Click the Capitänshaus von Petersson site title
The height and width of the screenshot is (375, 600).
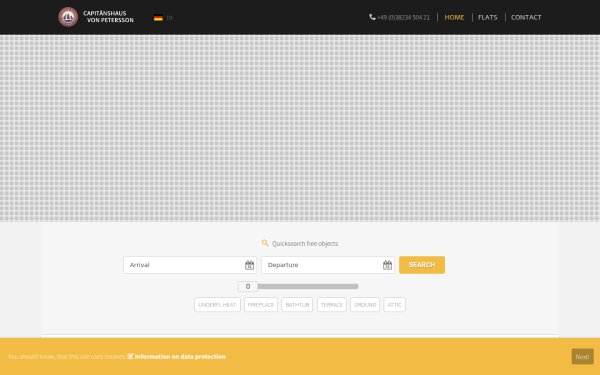click(109, 17)
